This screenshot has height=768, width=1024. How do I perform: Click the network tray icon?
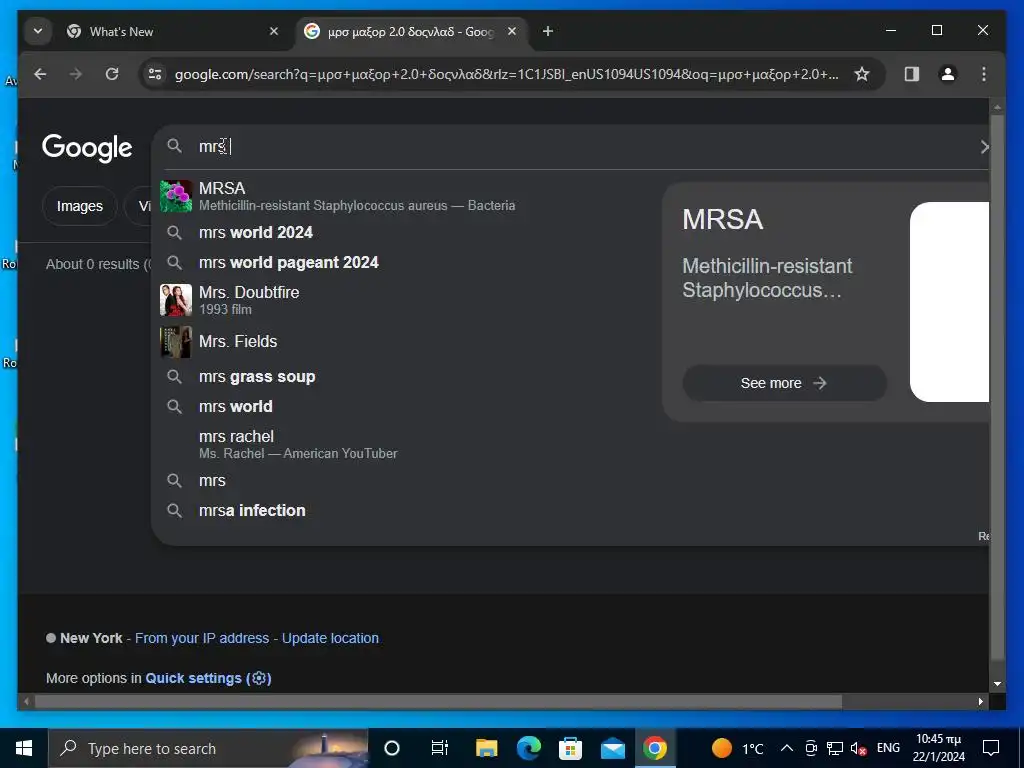(x=835, y=748)
